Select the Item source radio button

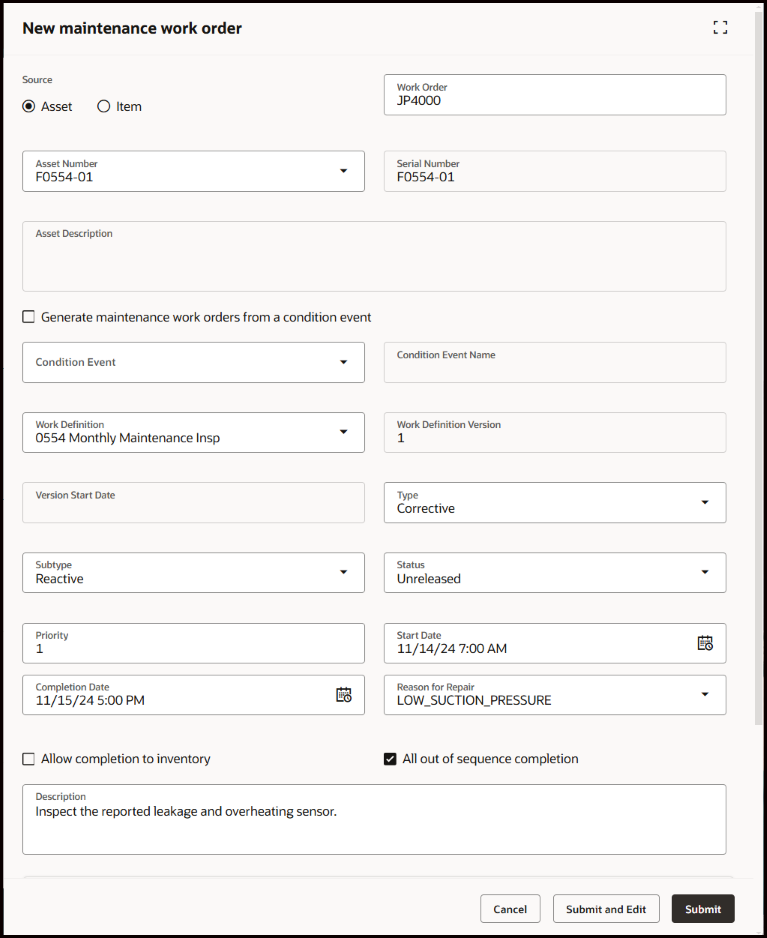point(104,106)
